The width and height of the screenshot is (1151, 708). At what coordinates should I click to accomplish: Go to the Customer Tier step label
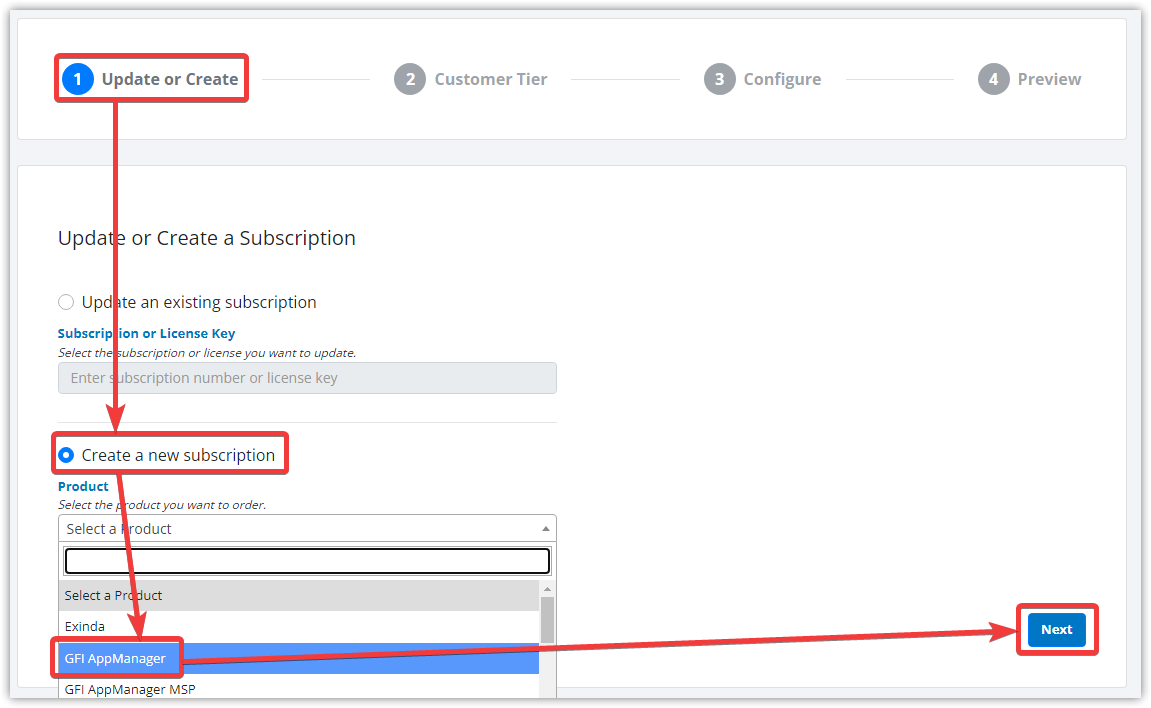pos(490,79)
